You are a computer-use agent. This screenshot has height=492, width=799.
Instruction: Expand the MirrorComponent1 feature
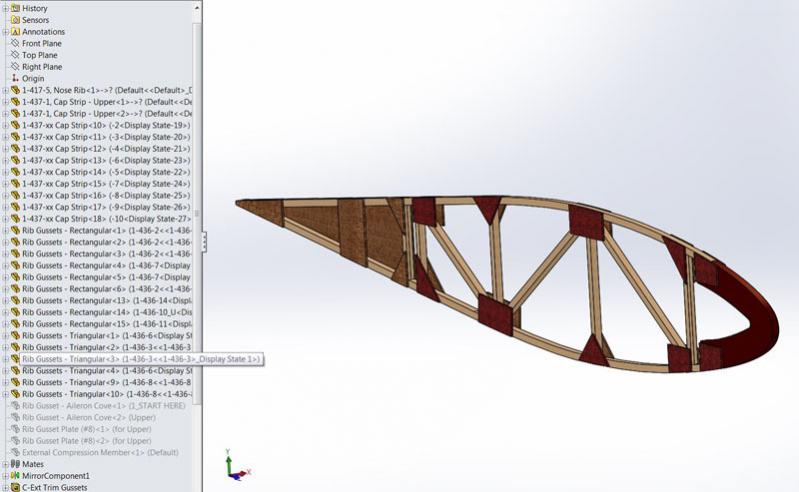pos(6,476)
